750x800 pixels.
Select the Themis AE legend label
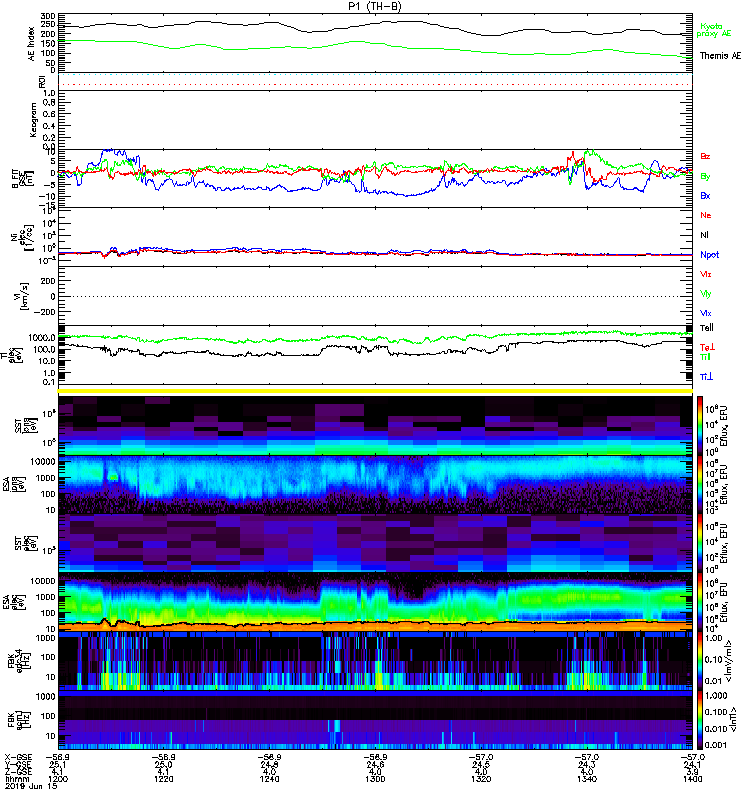pos(720,56)
